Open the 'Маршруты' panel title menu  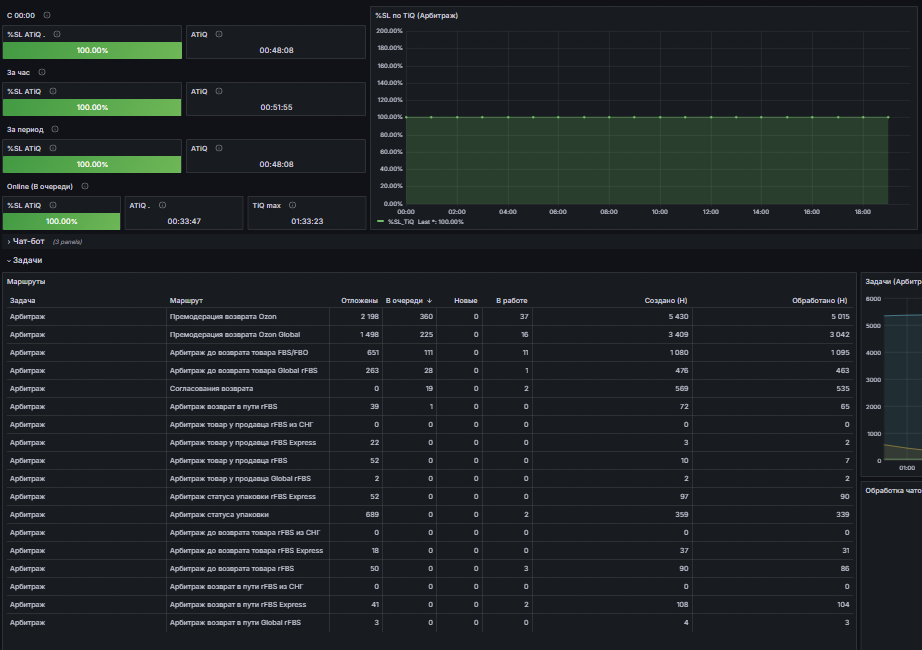[x=26, y=282]
